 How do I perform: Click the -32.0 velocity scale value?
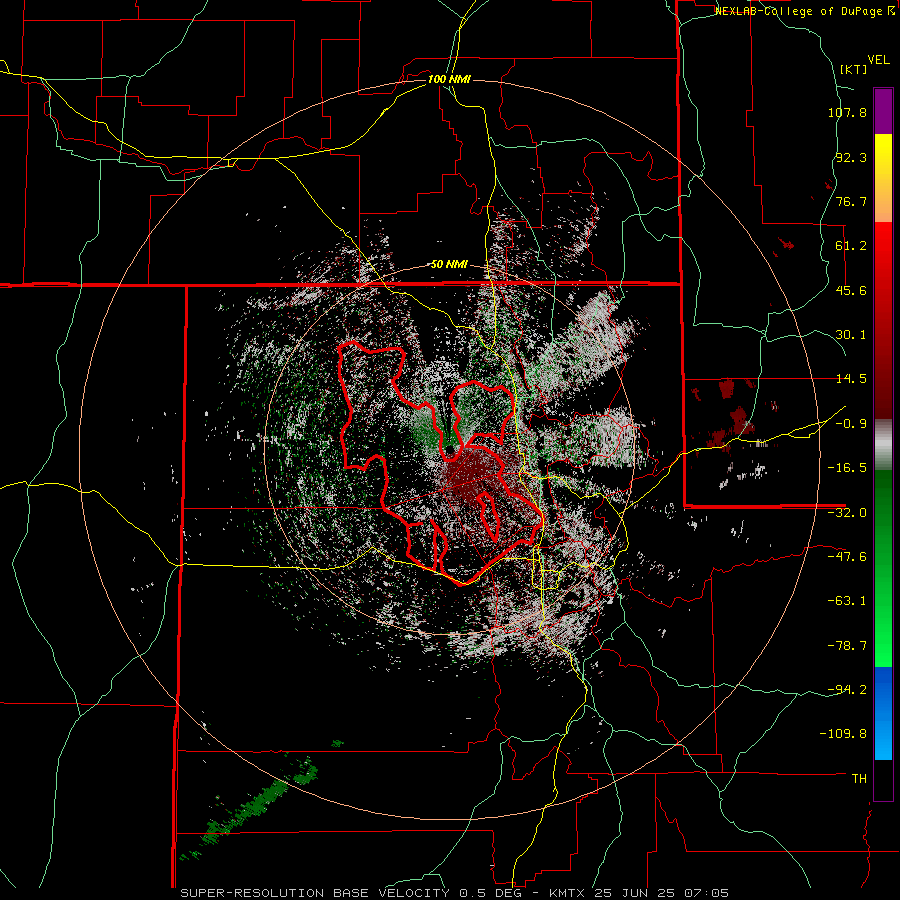(847, 513)
